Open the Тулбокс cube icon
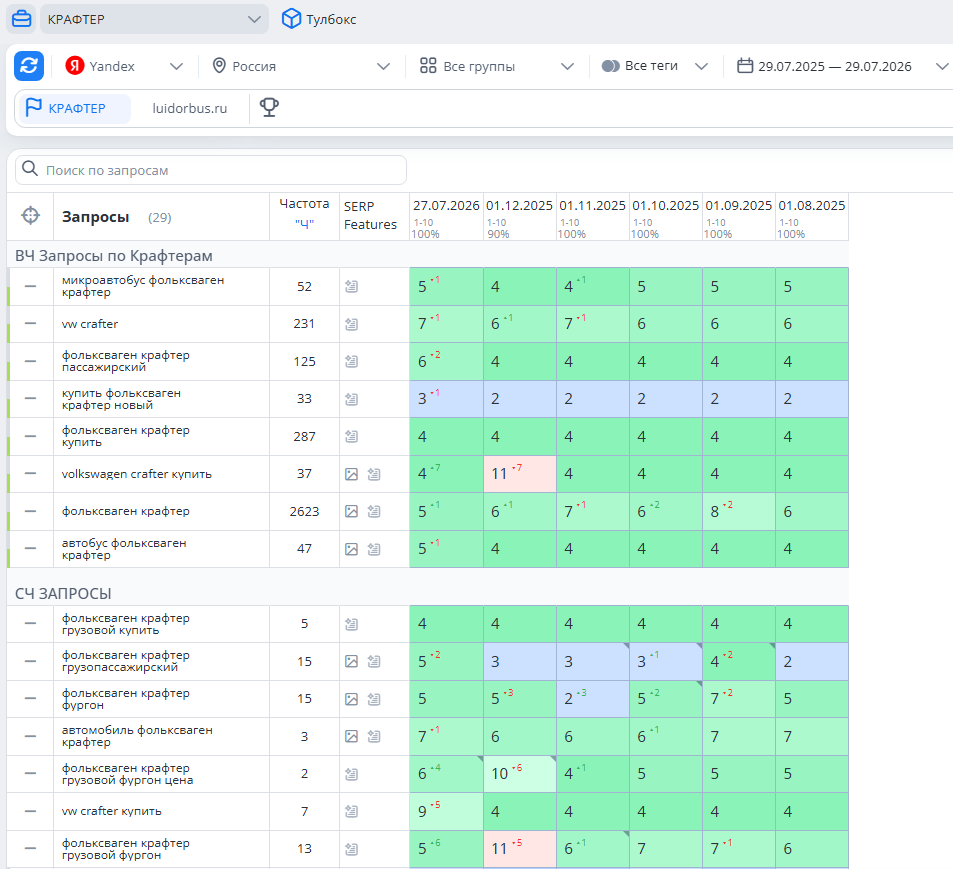 (291, 19)
